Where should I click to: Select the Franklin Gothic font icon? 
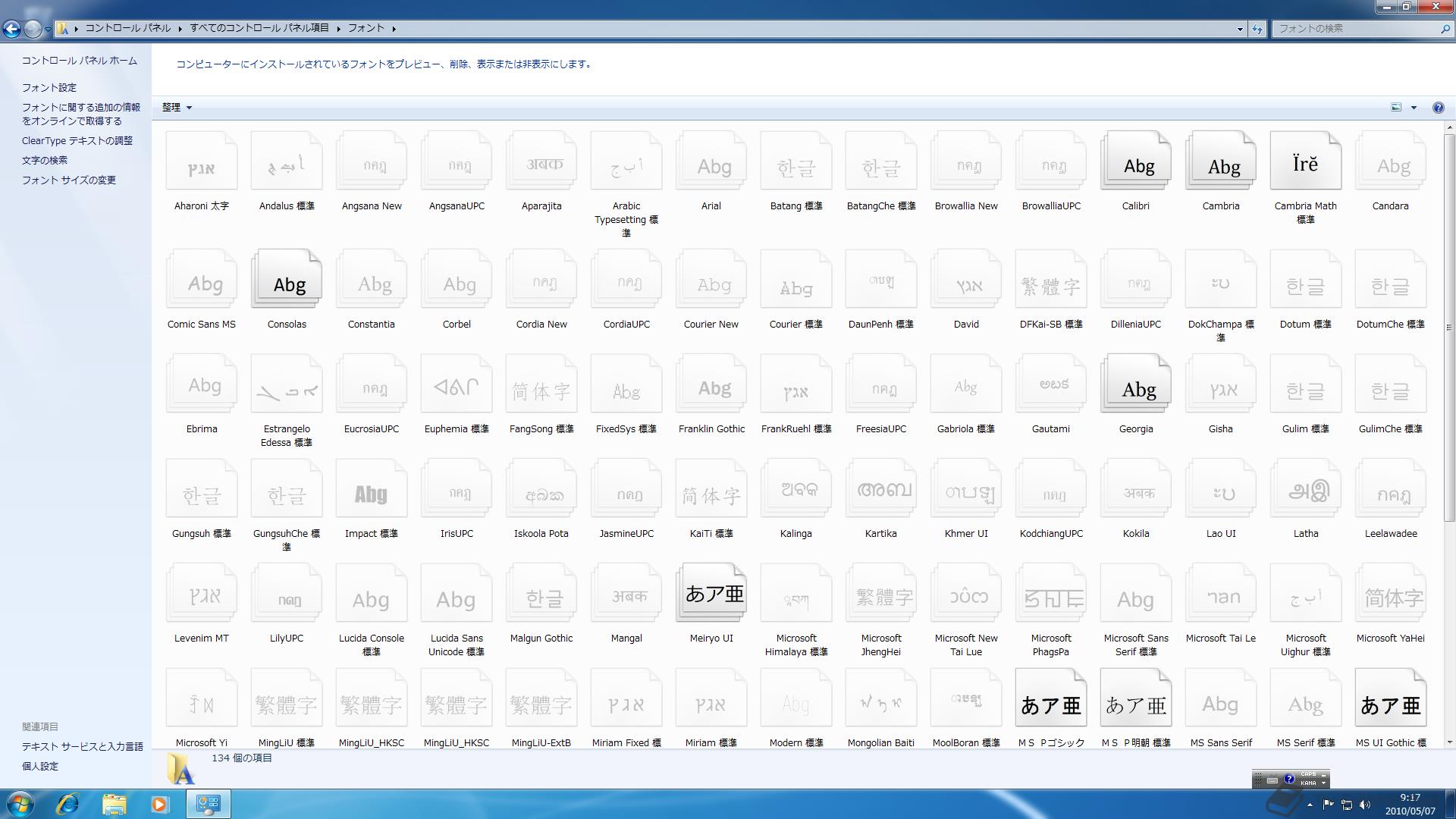coord(711,384)
